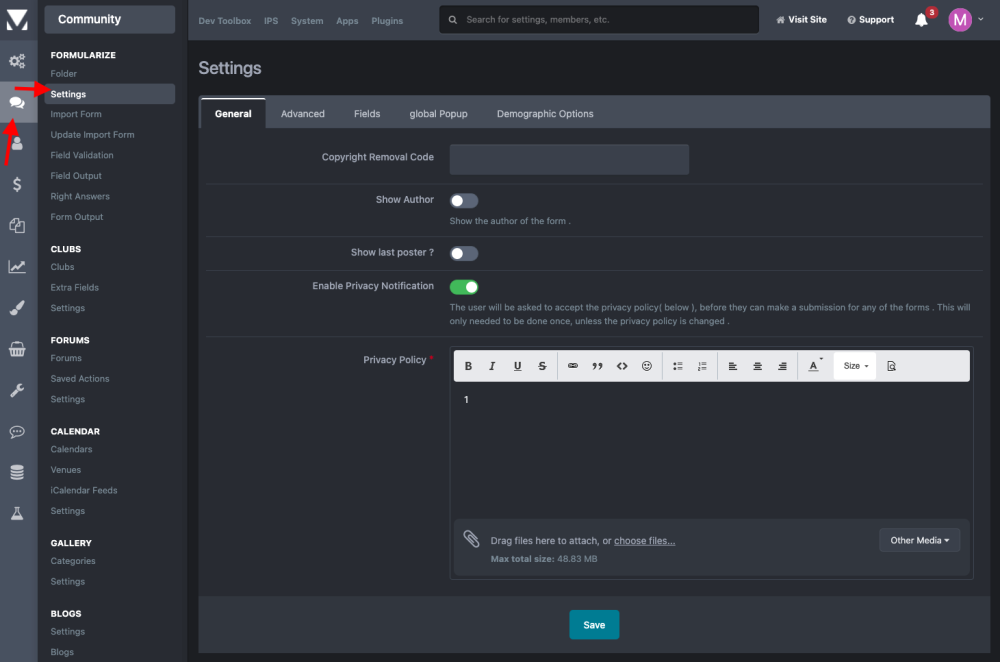This screenshot has width=1000, height=662.
Task: Click the Bold icon in editor toolbar
Action: 468,366
